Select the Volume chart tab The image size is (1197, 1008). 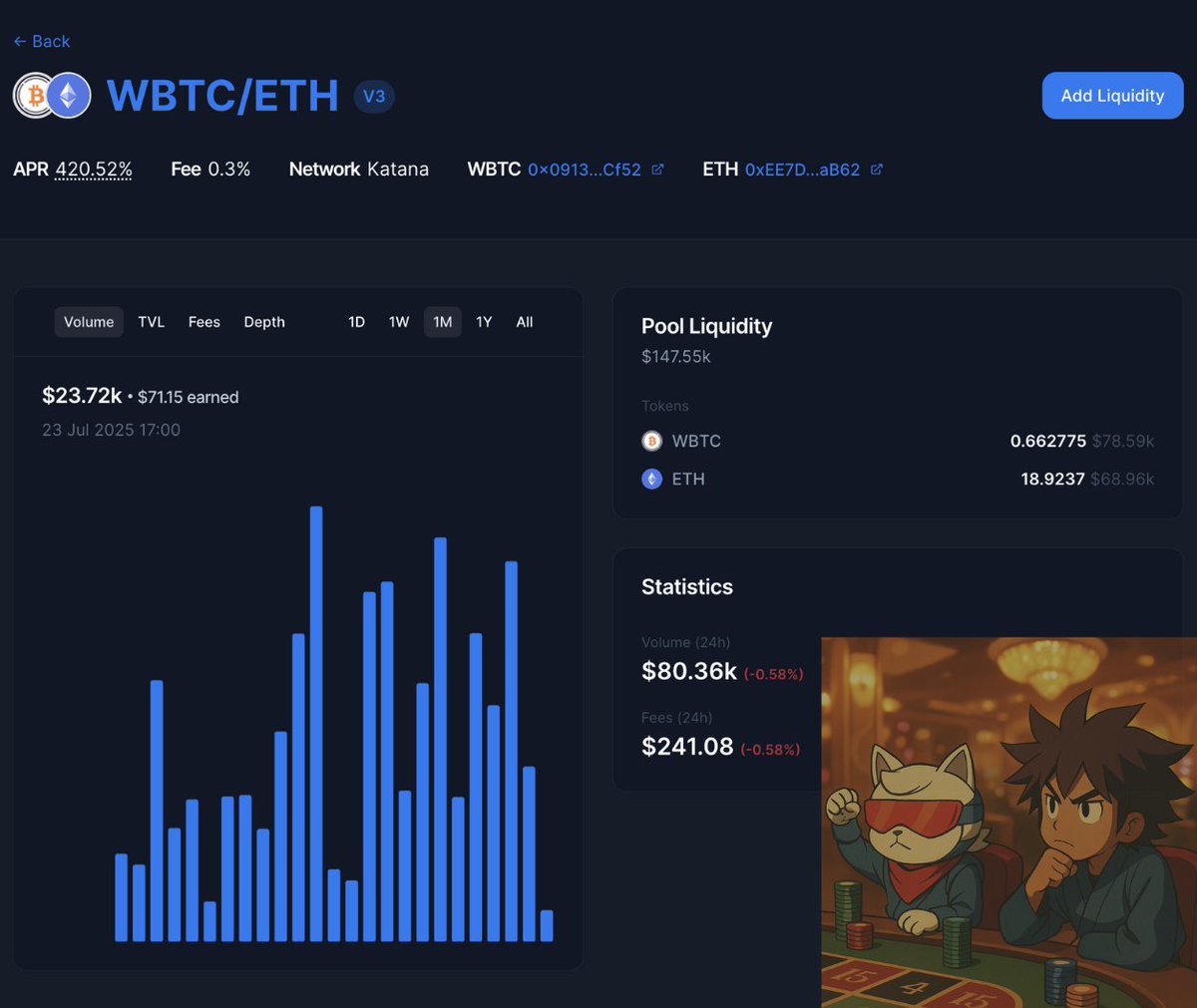tap(89, 322)
